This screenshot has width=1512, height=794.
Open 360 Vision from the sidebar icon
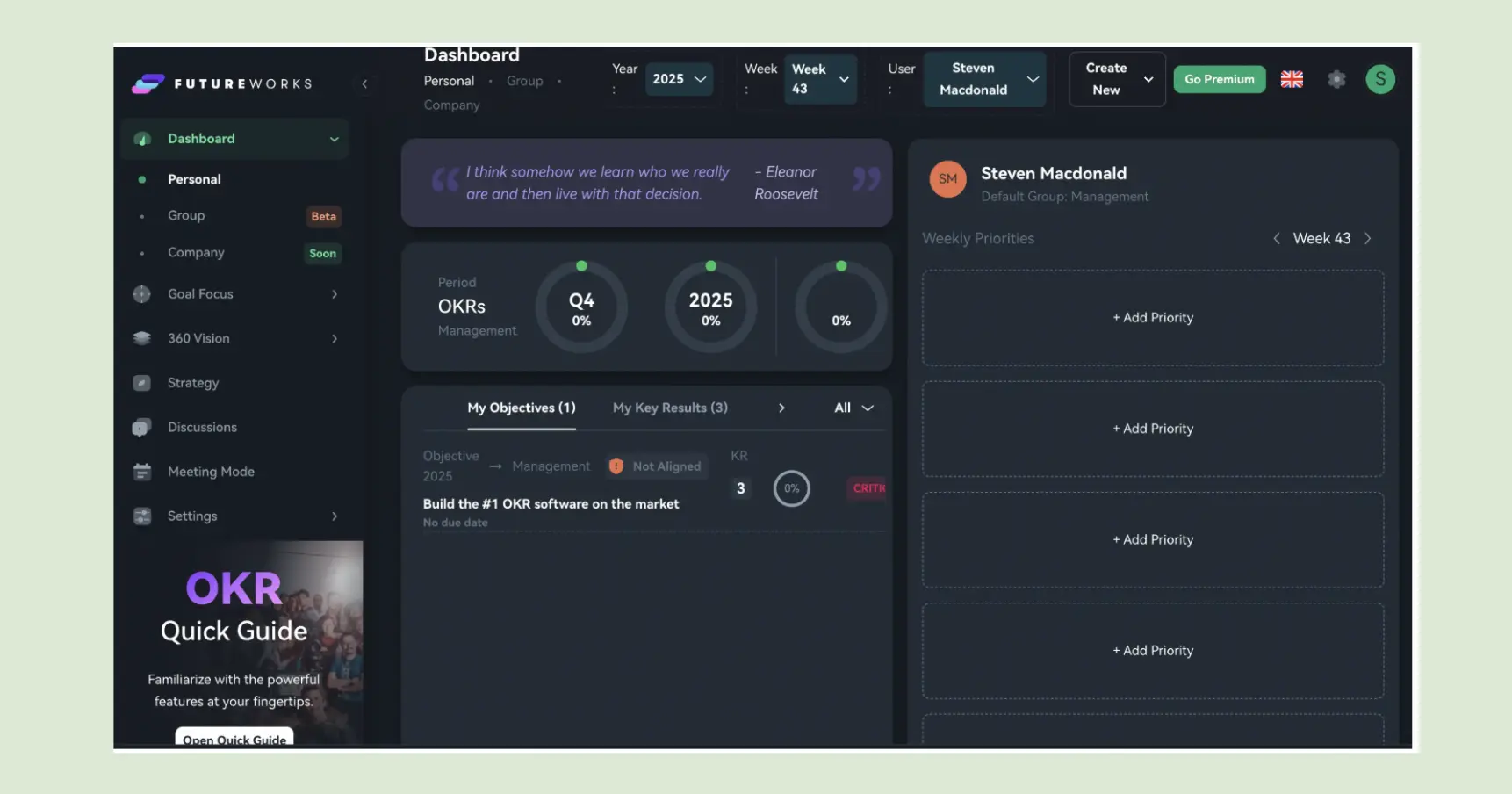(x=141, y=338)
